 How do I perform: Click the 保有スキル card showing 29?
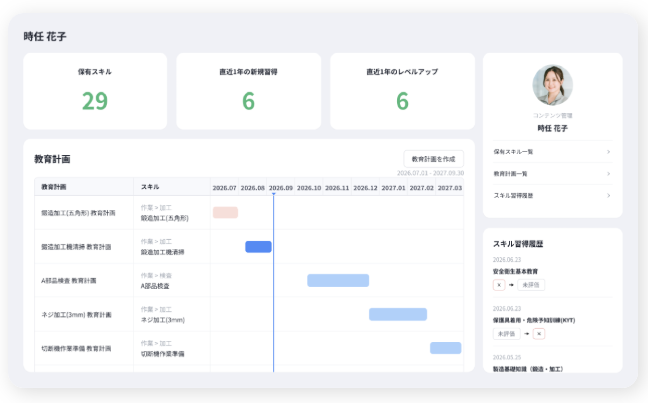tap(95, 91)
